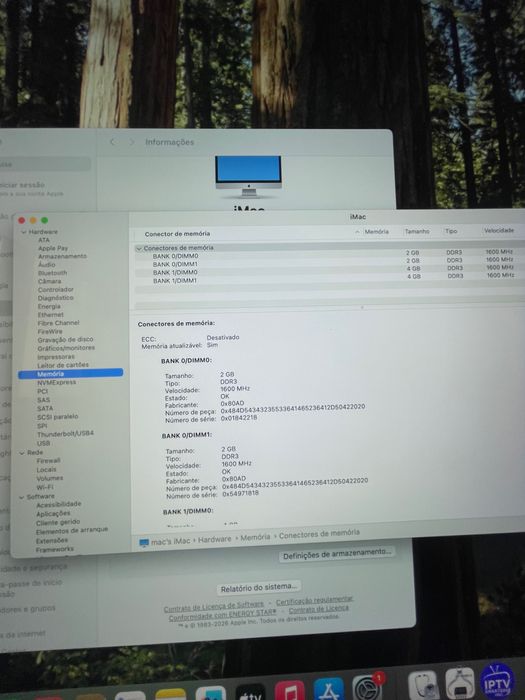Sort by the Tamanho column header
525x700 pixels.
tap(417, 231)
